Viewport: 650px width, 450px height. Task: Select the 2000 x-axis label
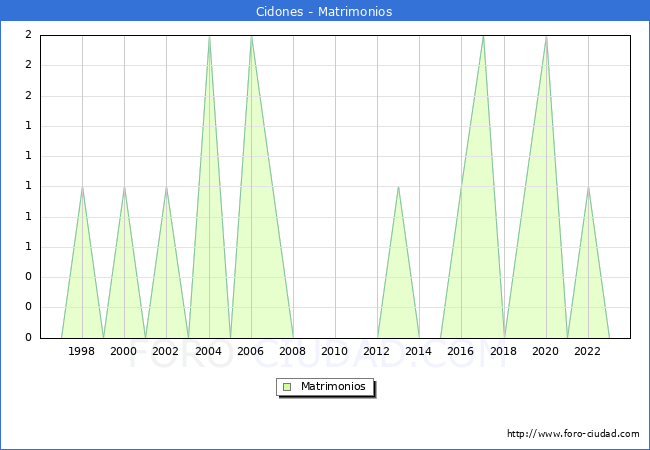point(124,351)
